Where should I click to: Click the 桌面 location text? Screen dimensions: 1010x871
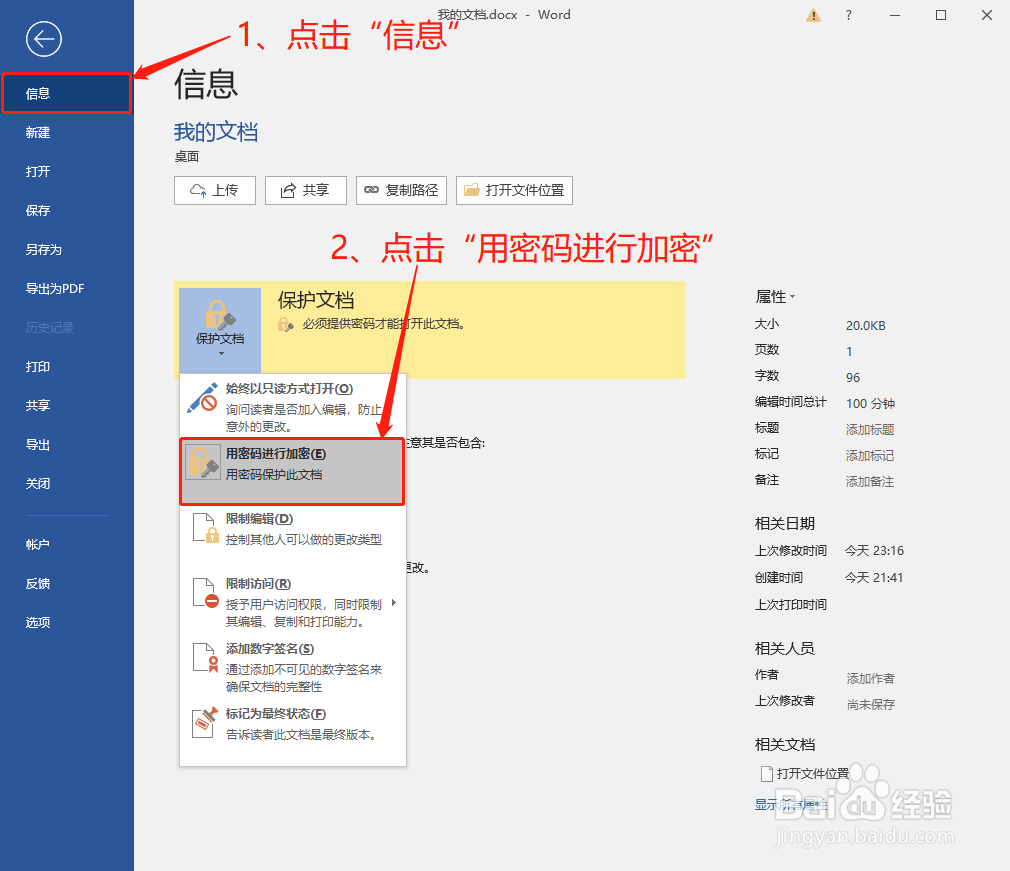click(187, 157)
